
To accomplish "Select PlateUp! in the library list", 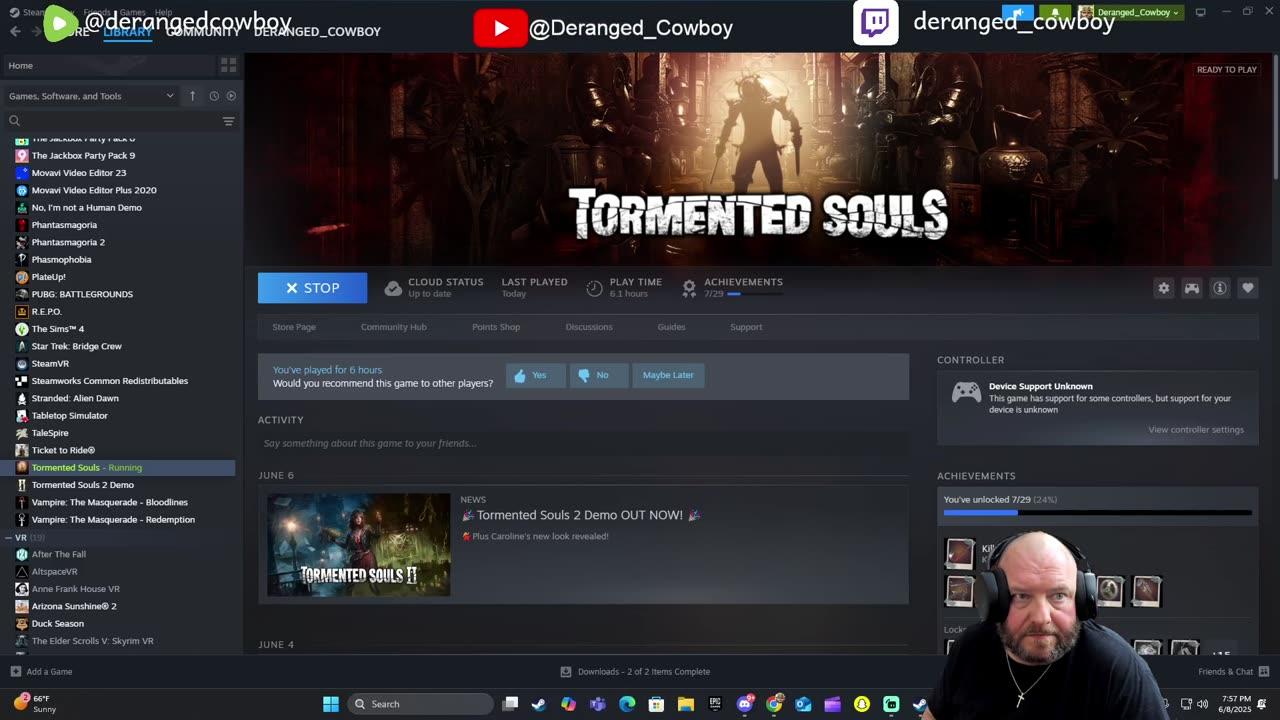I will [48, 277].
